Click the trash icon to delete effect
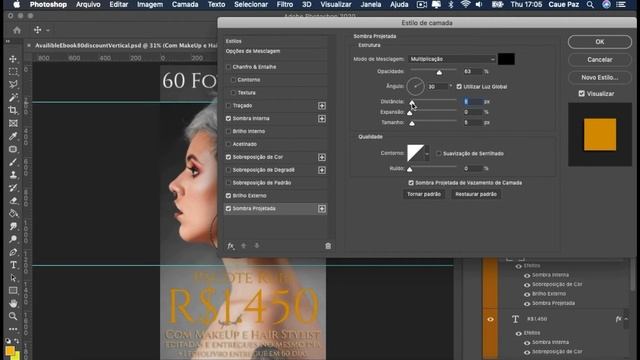Screen dimensions: 640x360 coord(328,246)
